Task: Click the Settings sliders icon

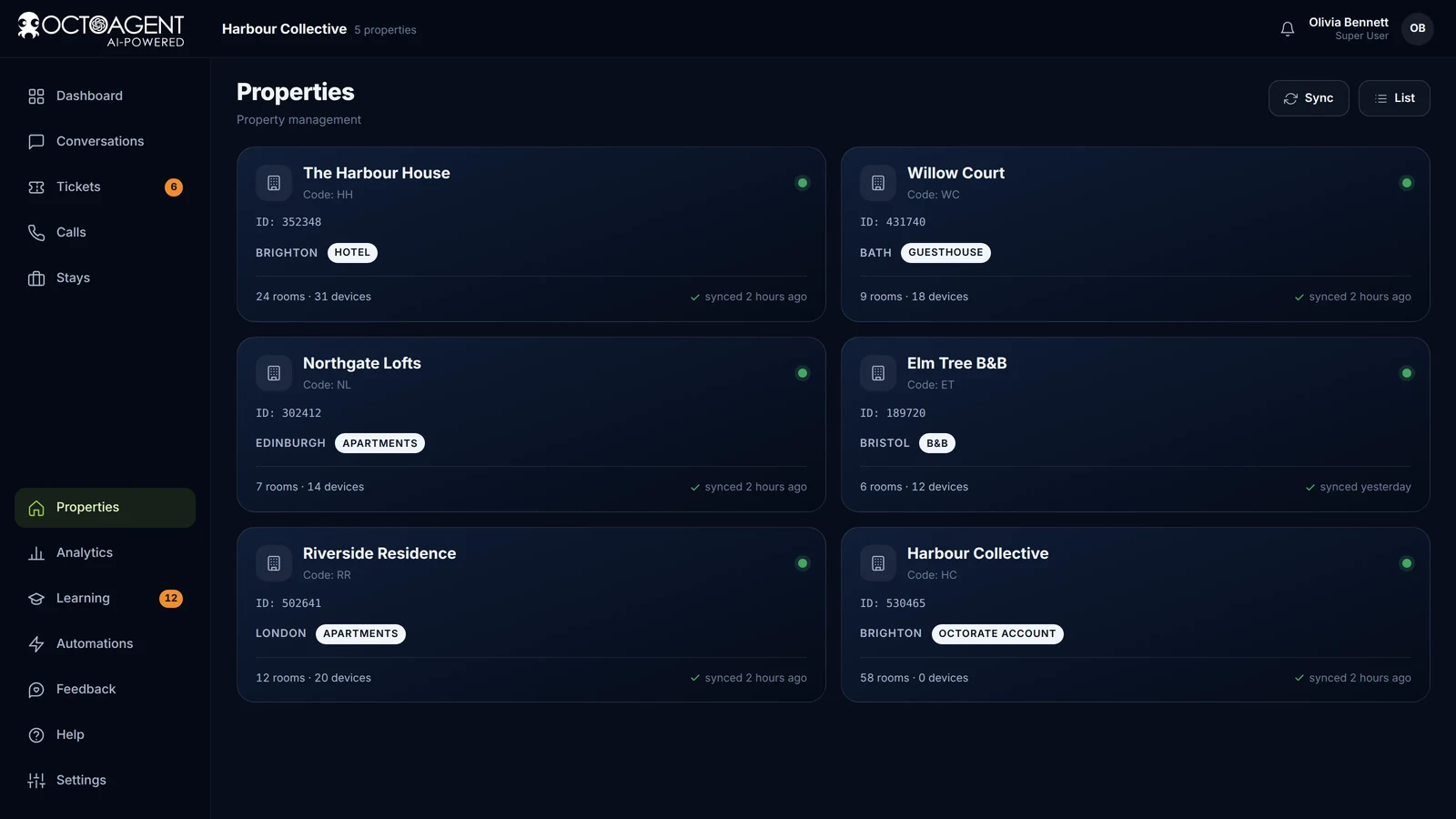Action: pos(36,781)
